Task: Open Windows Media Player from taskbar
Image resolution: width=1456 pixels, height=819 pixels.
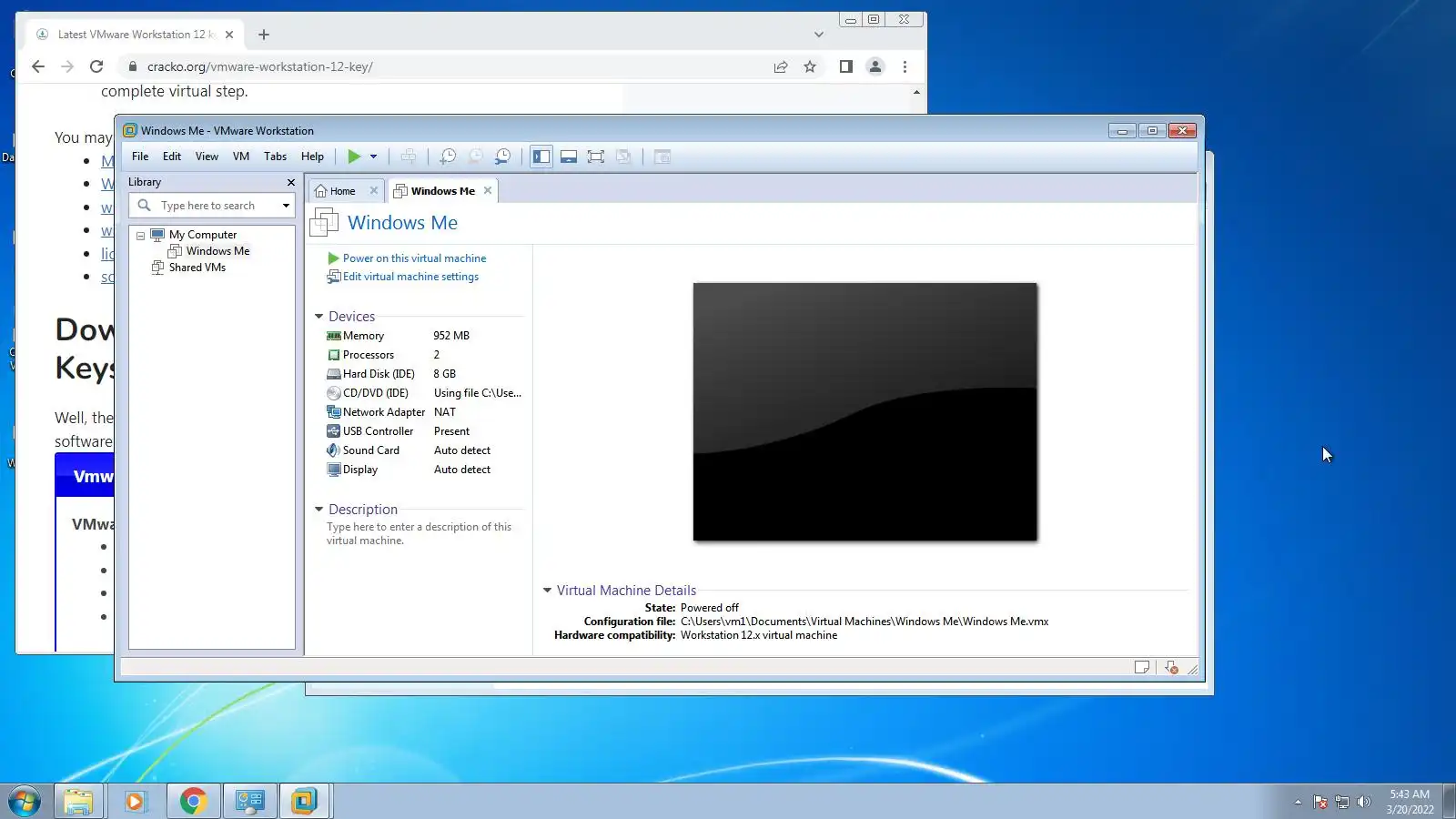Action: pyautogui.click(x=136, y=801)
